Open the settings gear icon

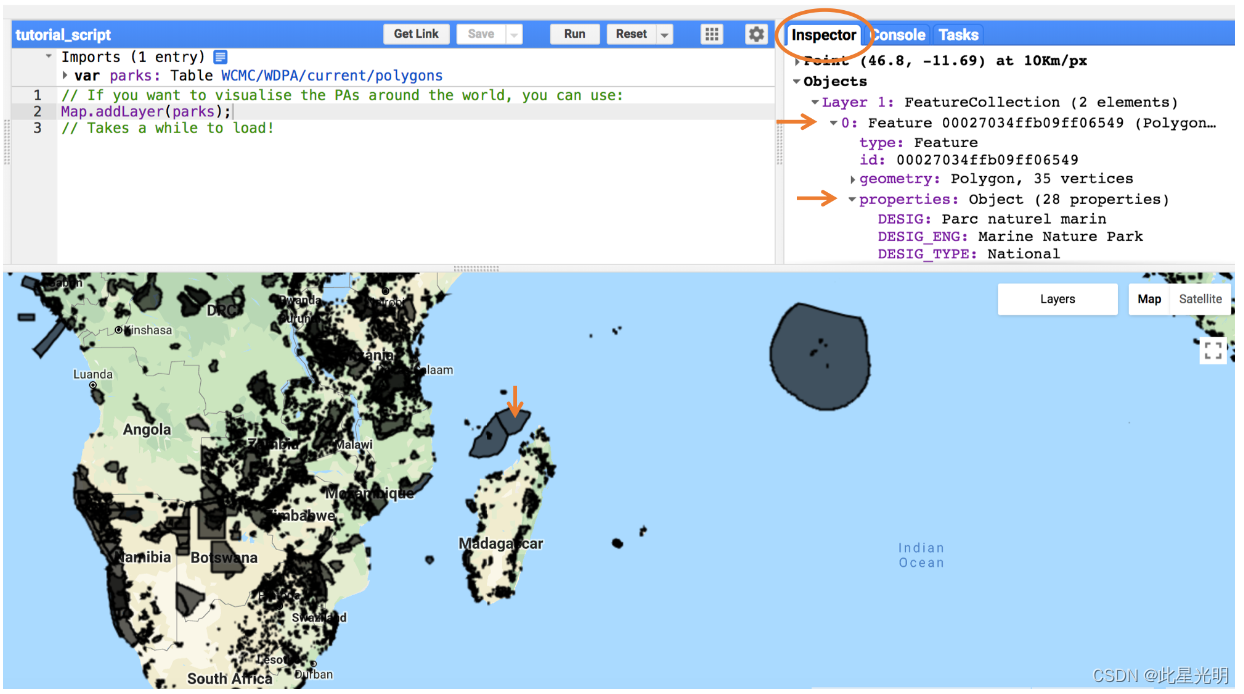point(756,33)
